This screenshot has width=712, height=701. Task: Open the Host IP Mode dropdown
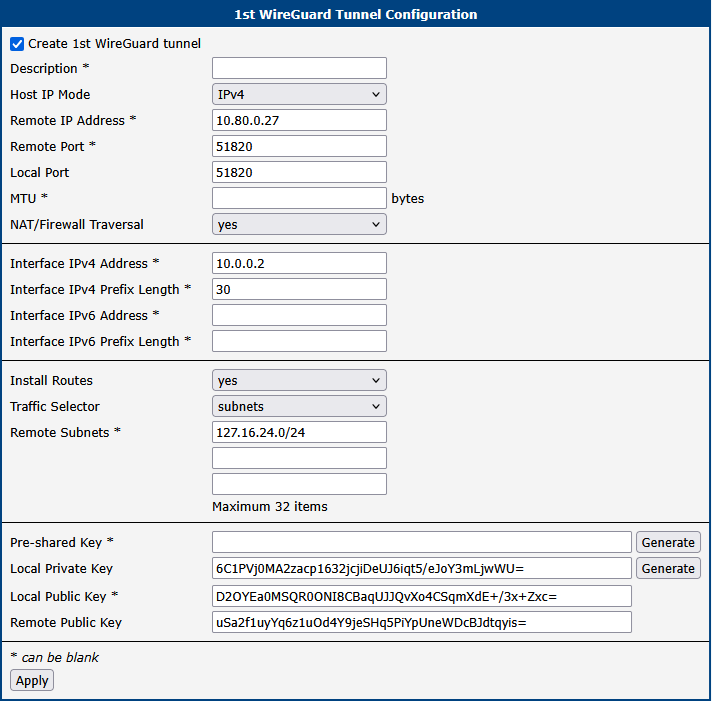click(299, 94)
